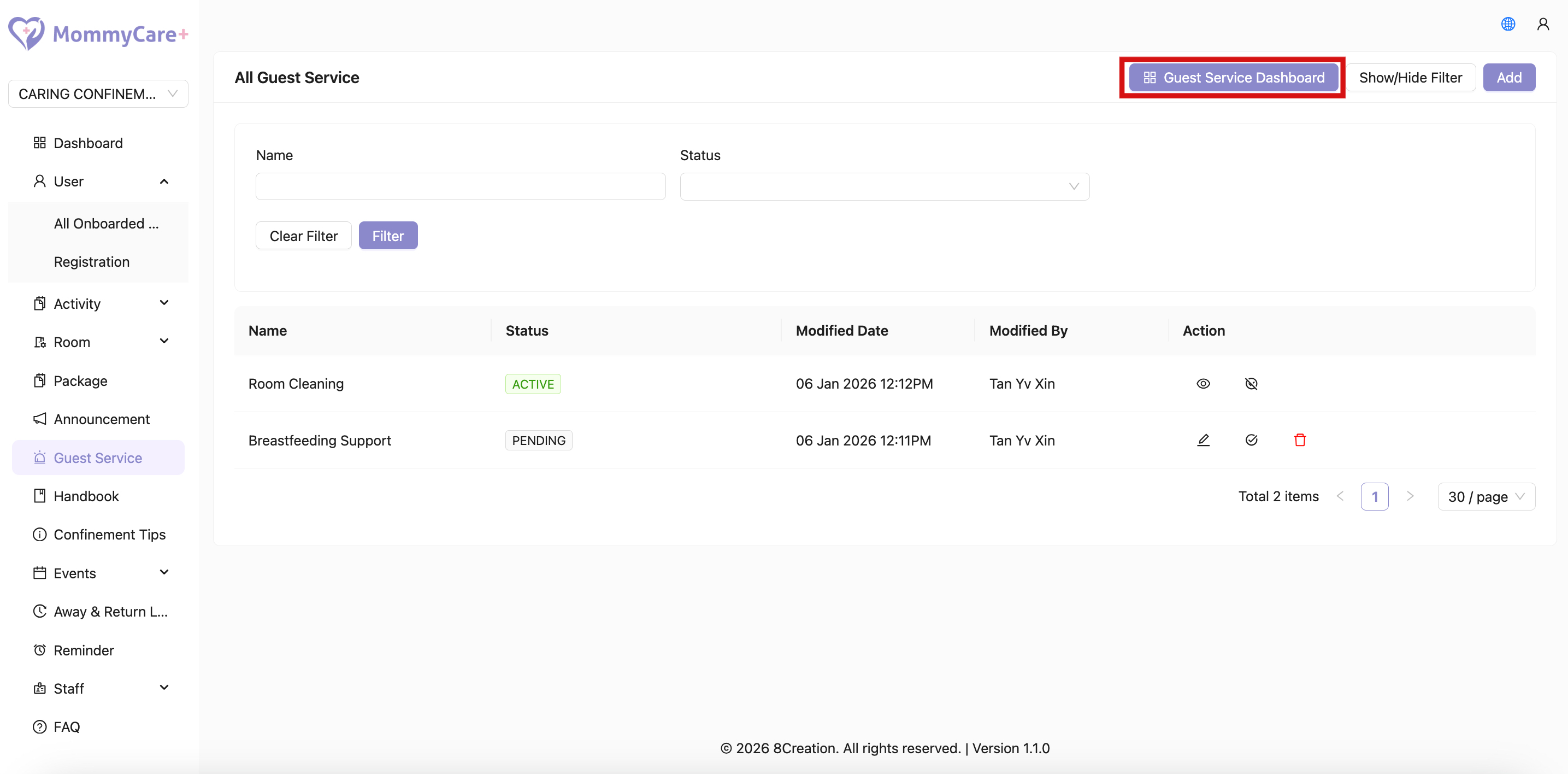Click the Handbook sidebar icon
Screen dimensions: 1568x774
point(39,496)
